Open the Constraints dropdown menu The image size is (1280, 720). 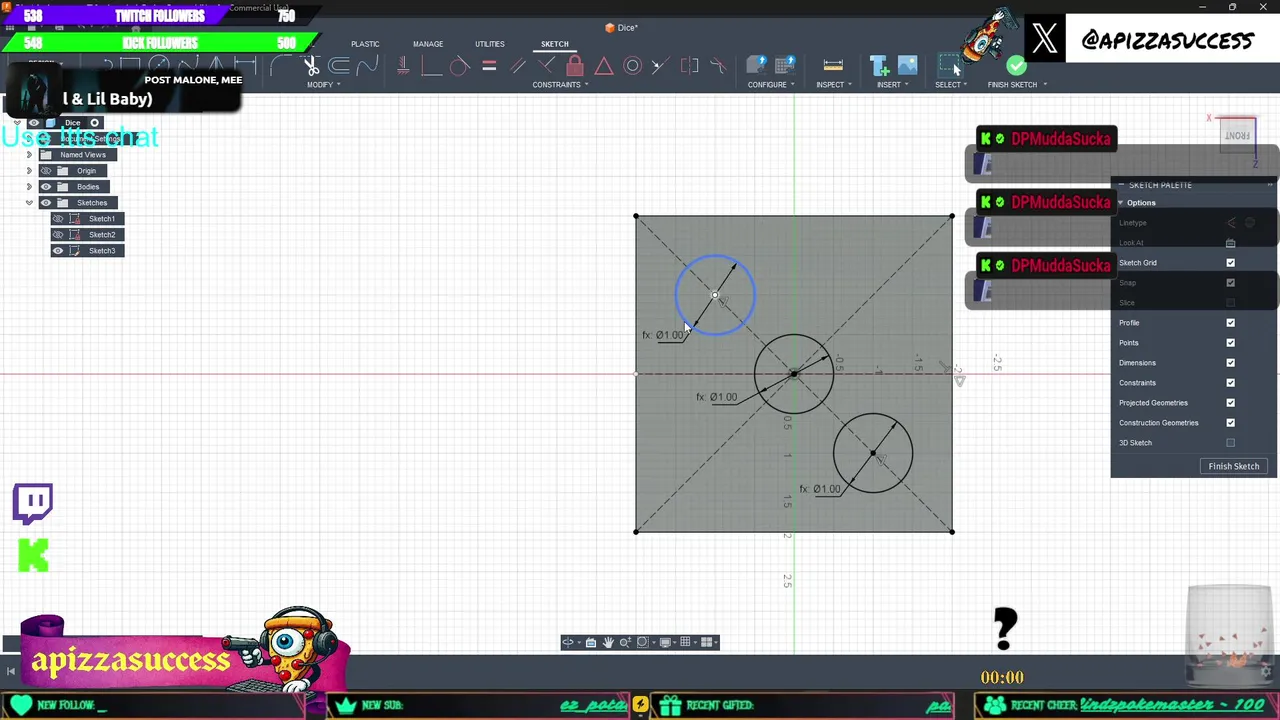point(560,85)
